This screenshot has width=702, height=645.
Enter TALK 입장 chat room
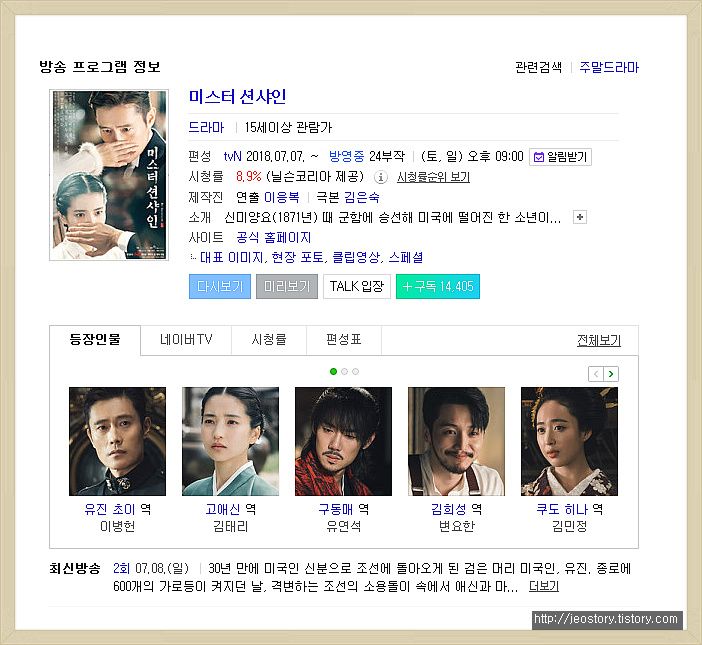pos(357,286)
